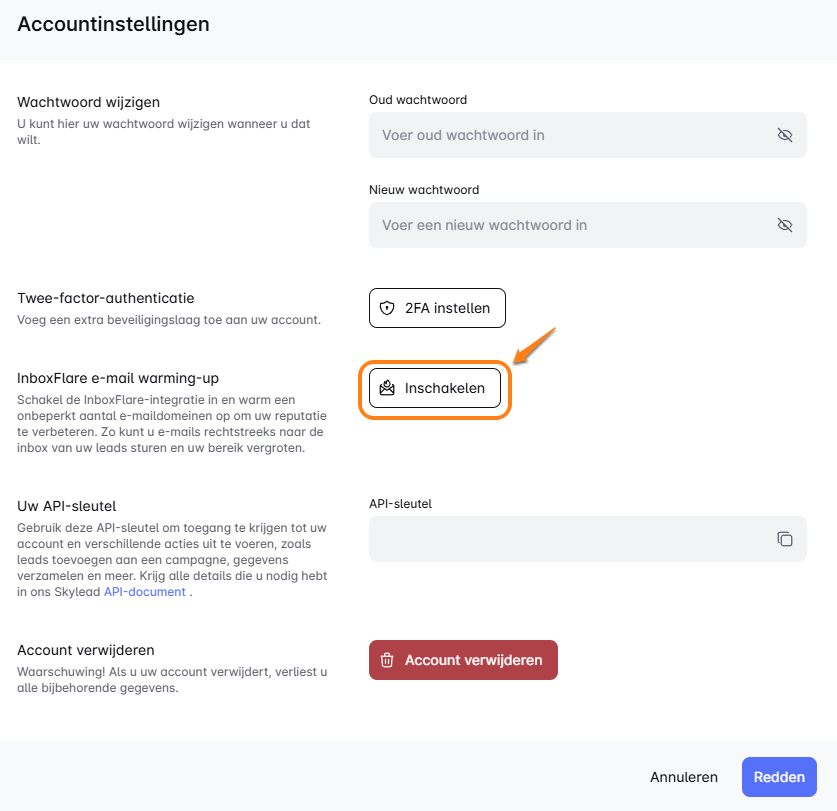Focus the 'Nieuw wachtwoord' input field
The image size is (837, 811).
pos(570,225)
